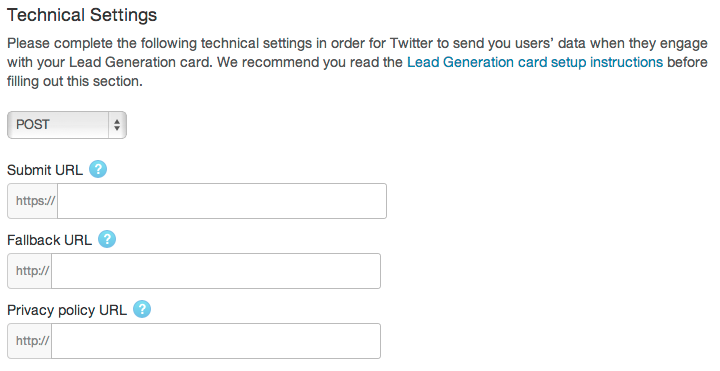Click the https:// prefix in Submit URL
The width and height of the screenshot is (720, 371).
point(33,201)
